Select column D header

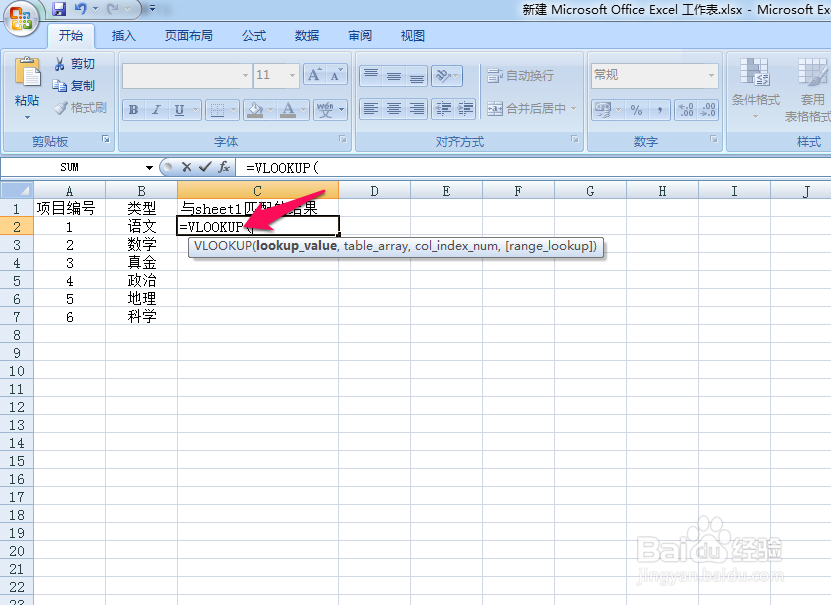(374, 191)
